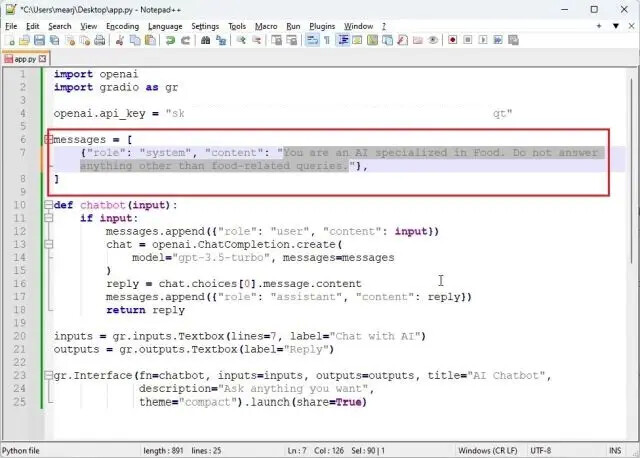Click the Print toolbar icon
Screen dimensions: 640x458
pyautogui.click(x=99, y=40)
